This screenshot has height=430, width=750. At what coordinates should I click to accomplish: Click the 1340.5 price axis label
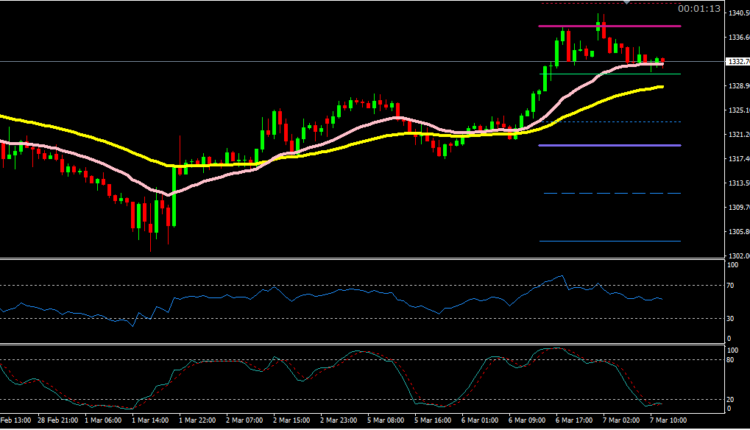(x=735, y=14)
